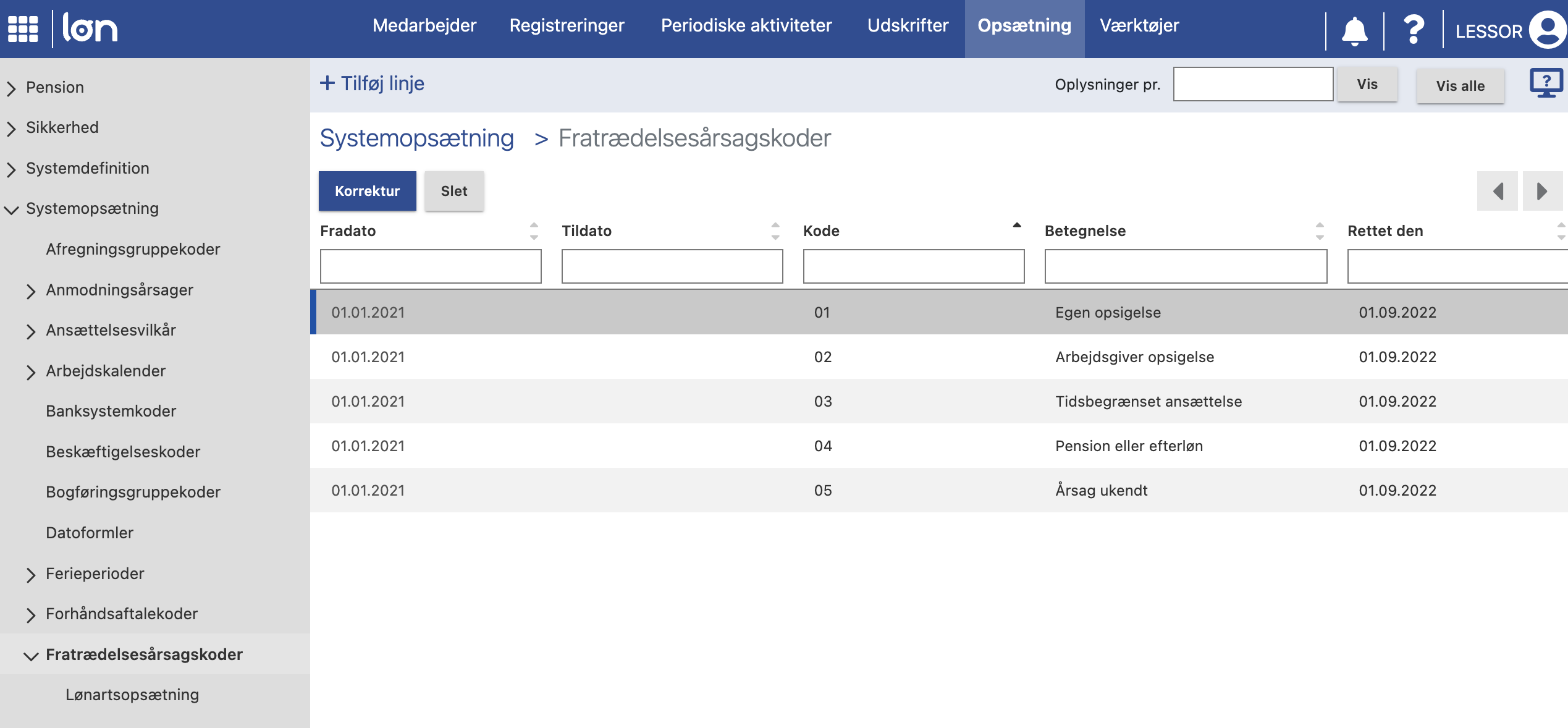Sort the Betegnelse column

1320,231
